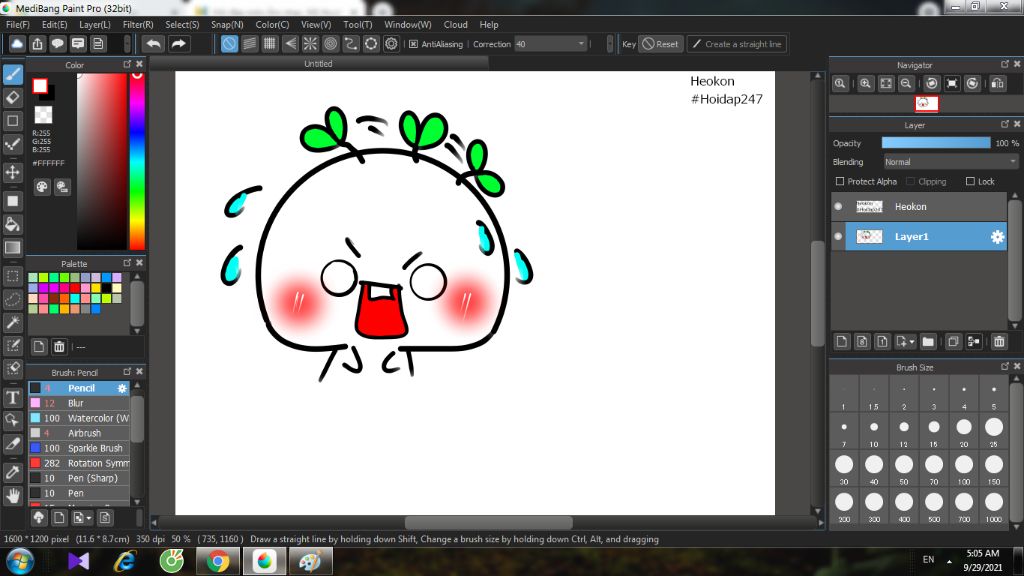Open the Filter menu
1024x576 pixels.
pos(138,25)
